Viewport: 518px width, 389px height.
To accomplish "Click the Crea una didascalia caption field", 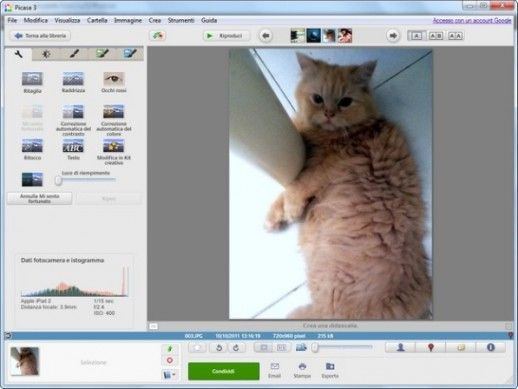I will click(330, 326).
